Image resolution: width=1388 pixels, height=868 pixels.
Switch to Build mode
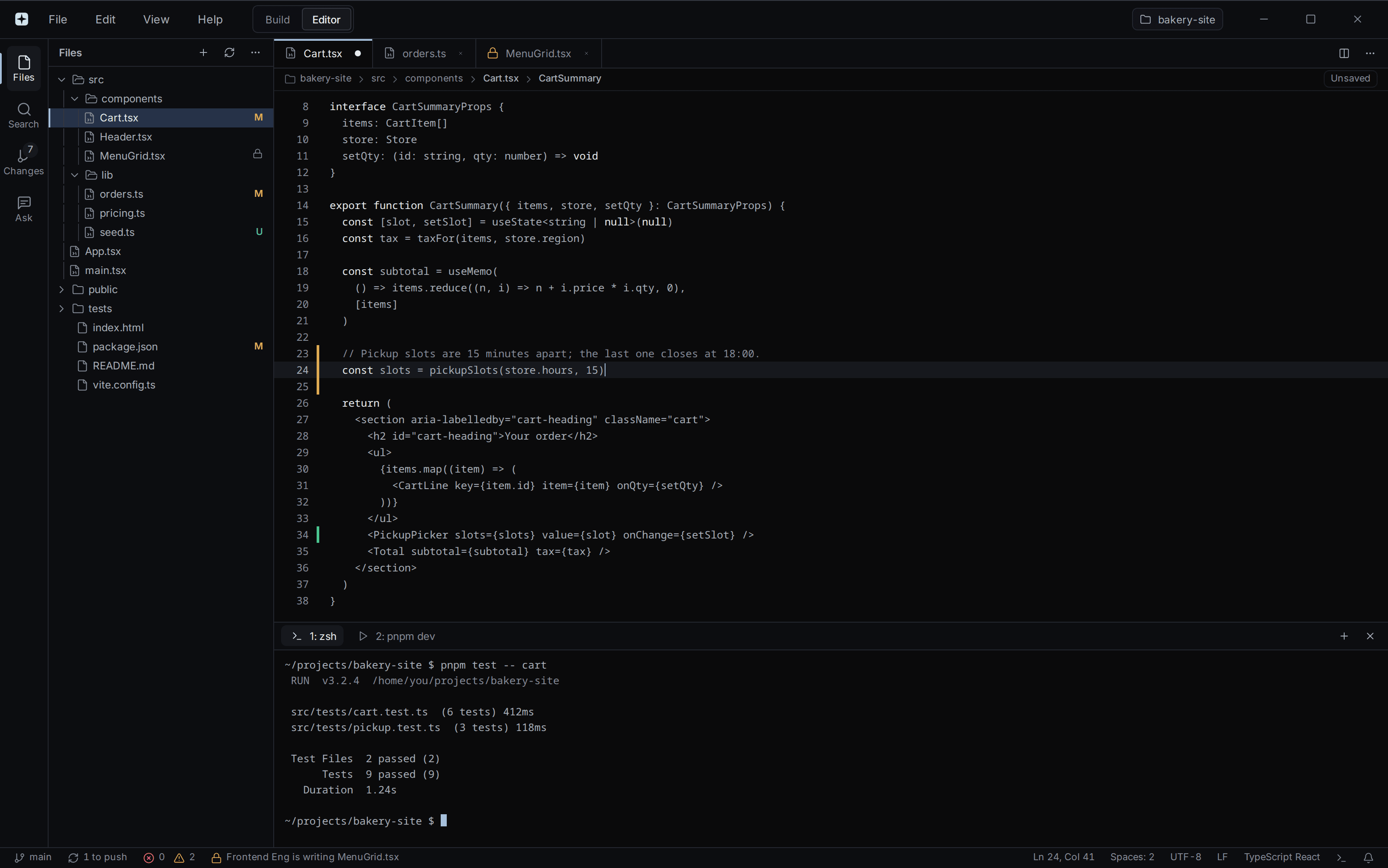[277, 20]
